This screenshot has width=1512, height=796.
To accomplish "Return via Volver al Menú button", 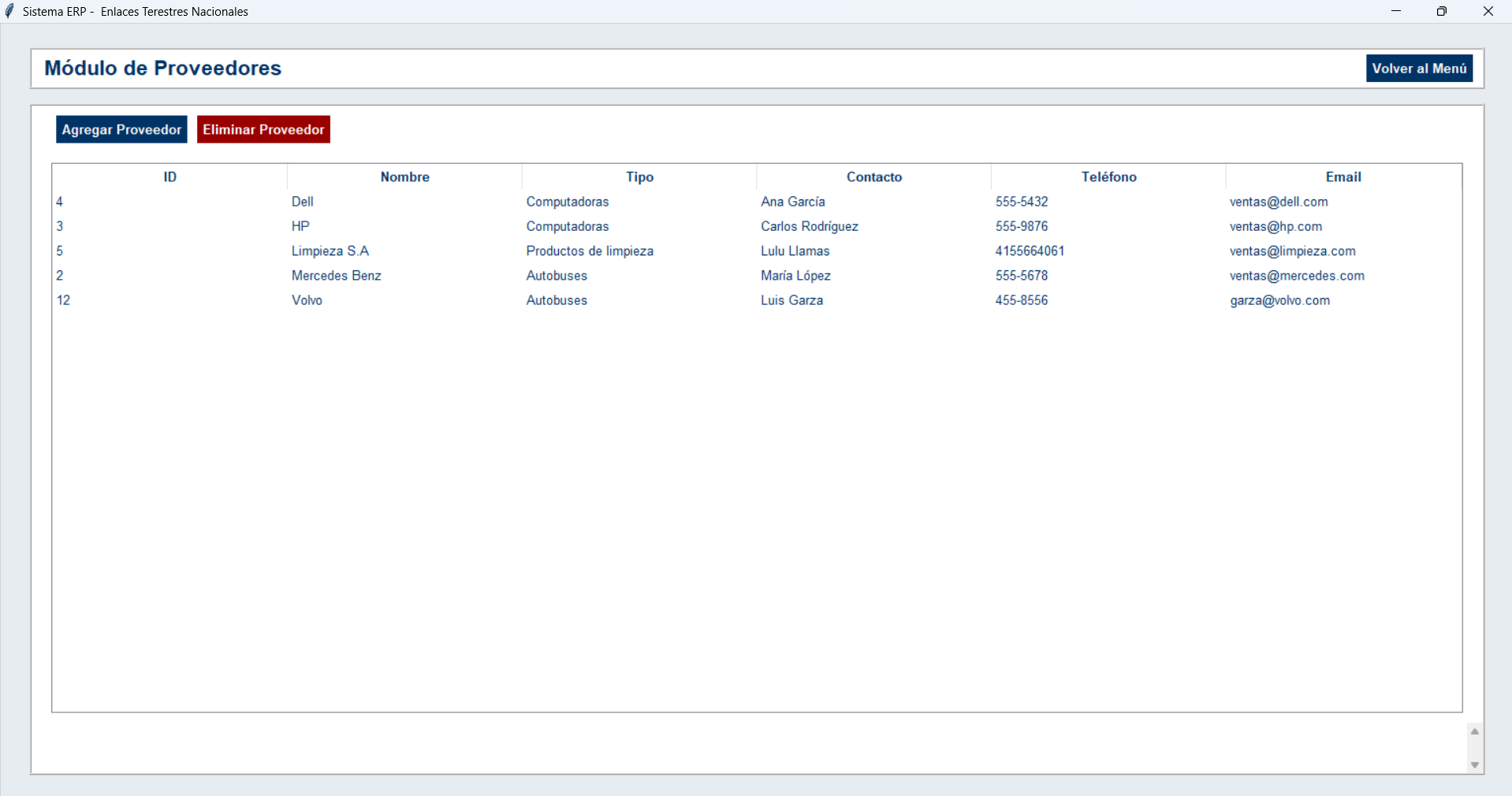I will pos(1419,69).
